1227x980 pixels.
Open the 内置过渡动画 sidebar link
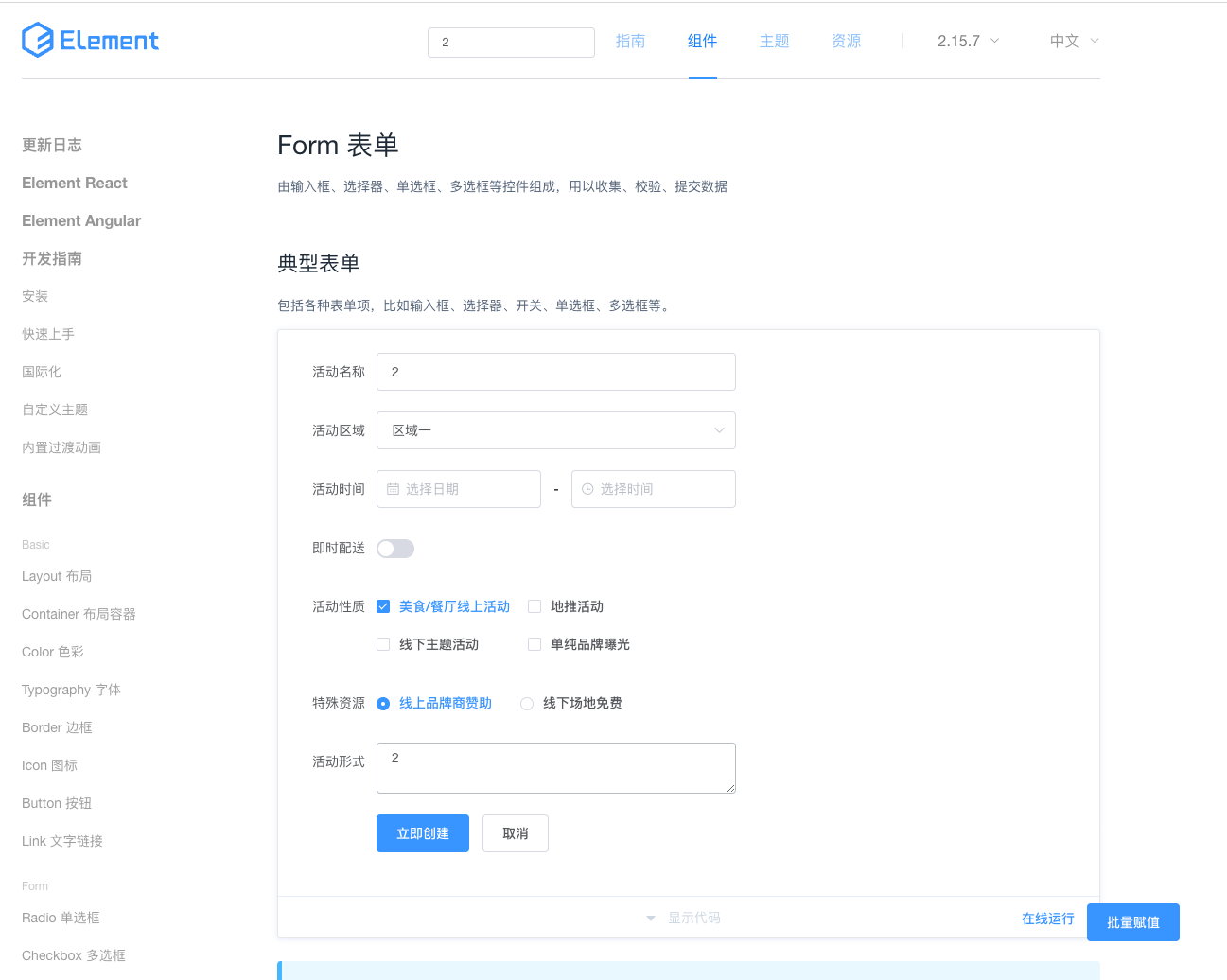(61, 447)
